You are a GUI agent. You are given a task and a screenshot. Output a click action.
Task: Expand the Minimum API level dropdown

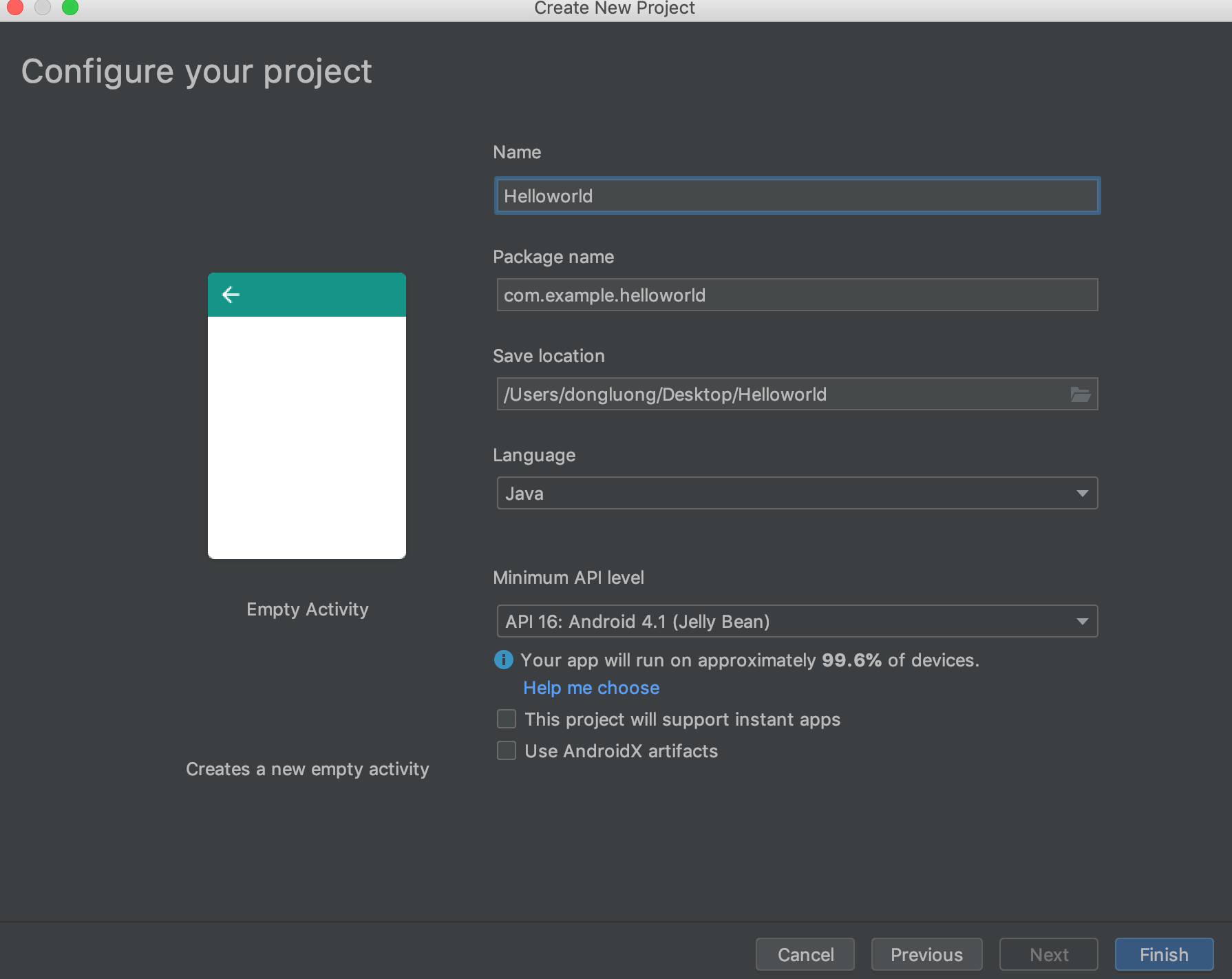click(796, 622)
